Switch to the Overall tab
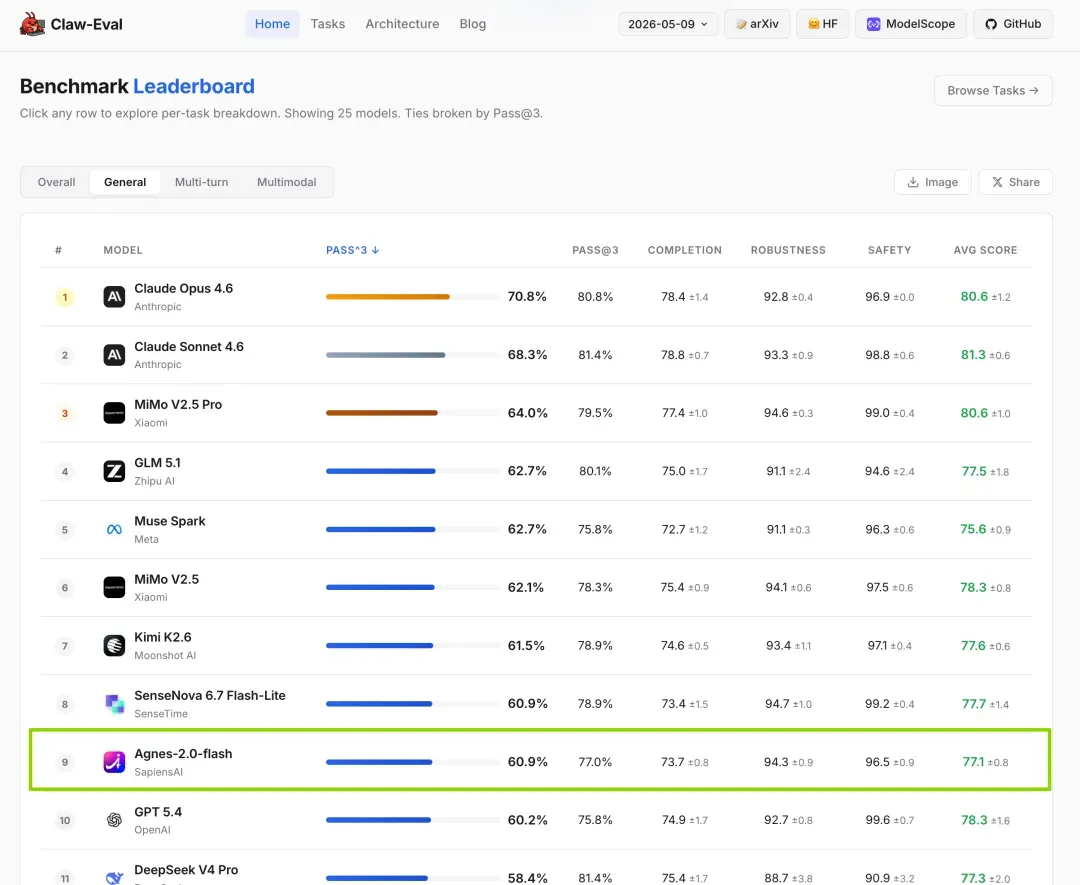This screenshot has height=885, width=1080. pos(56,182)
